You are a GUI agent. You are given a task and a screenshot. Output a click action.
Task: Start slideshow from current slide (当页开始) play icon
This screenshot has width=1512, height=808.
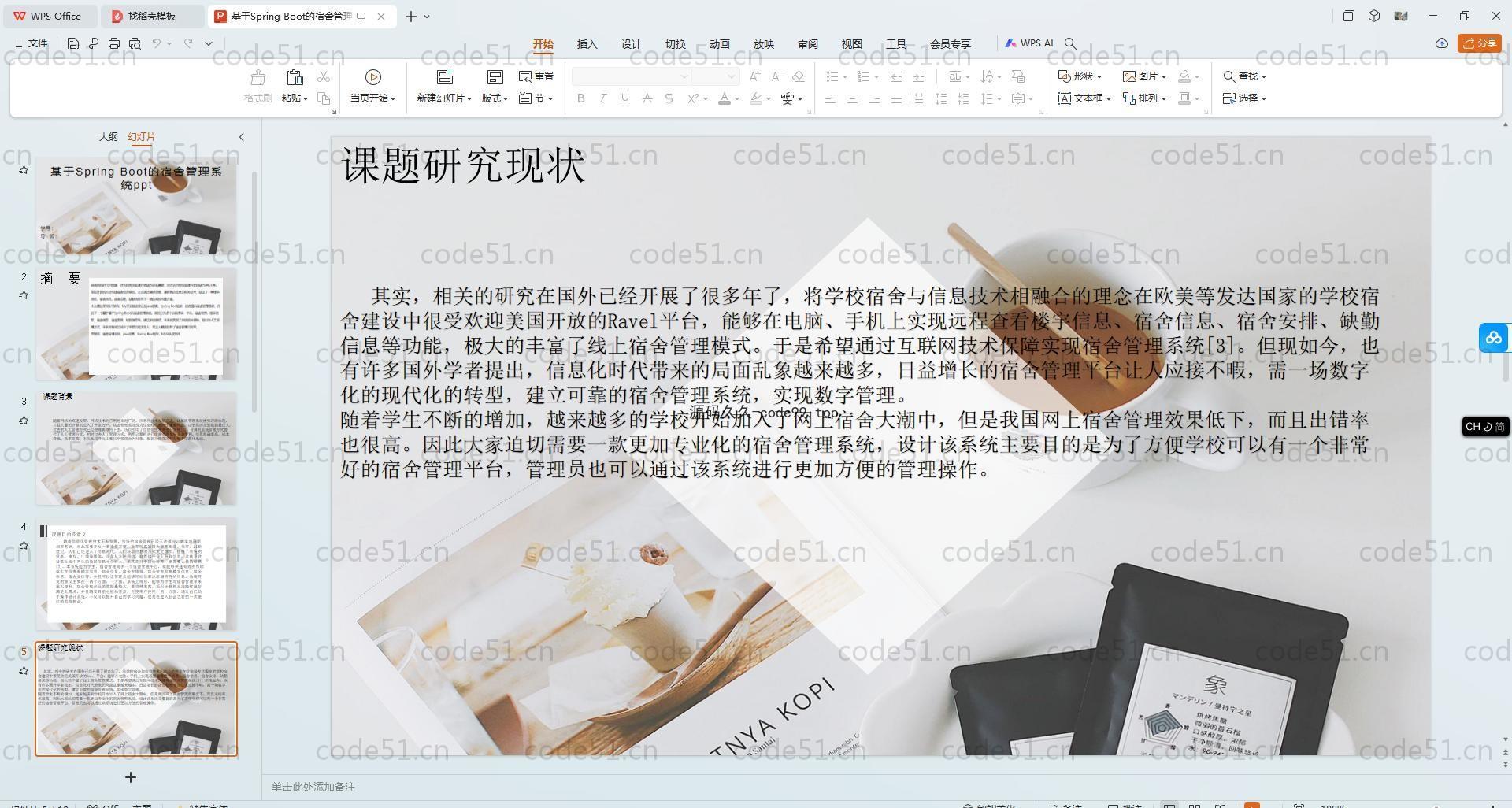tap(373, 77)
